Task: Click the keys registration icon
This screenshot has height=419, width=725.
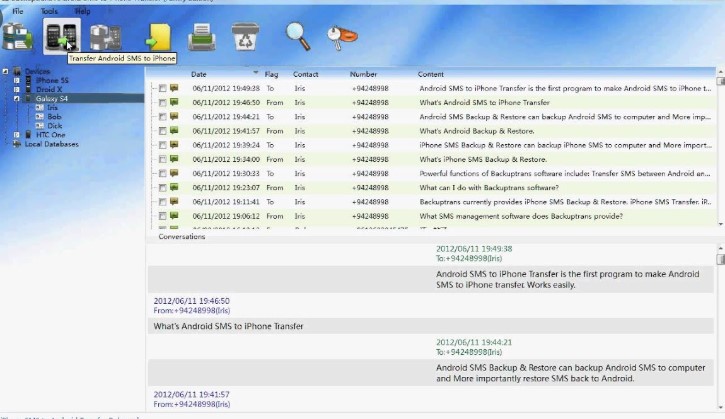Action: [x=342, y=37]
